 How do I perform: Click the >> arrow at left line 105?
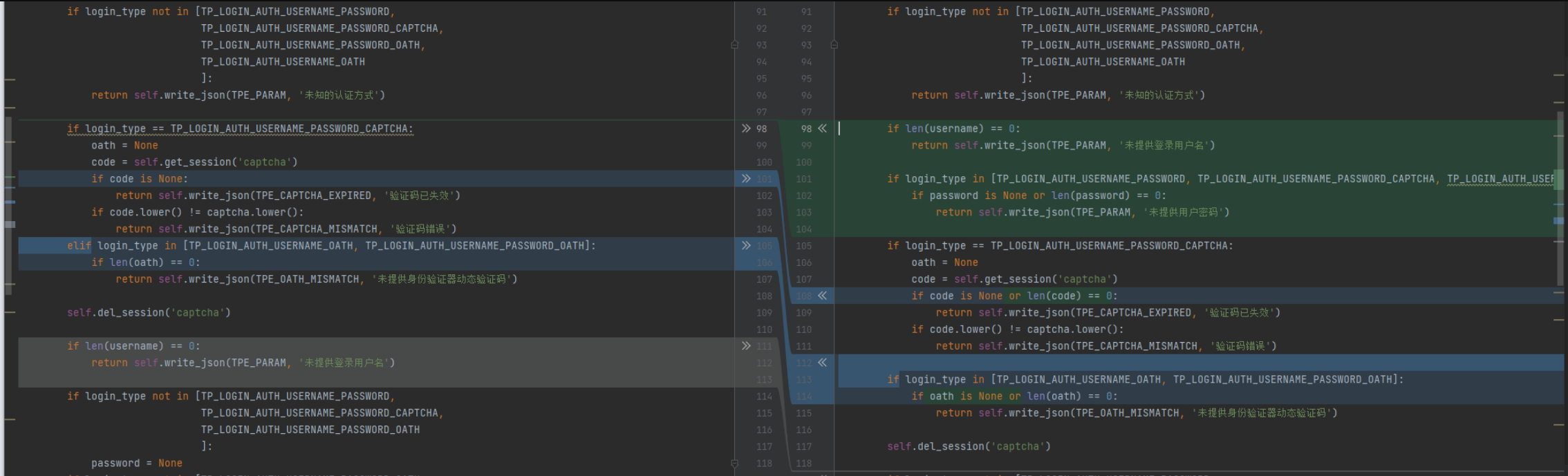click(746, 246)
